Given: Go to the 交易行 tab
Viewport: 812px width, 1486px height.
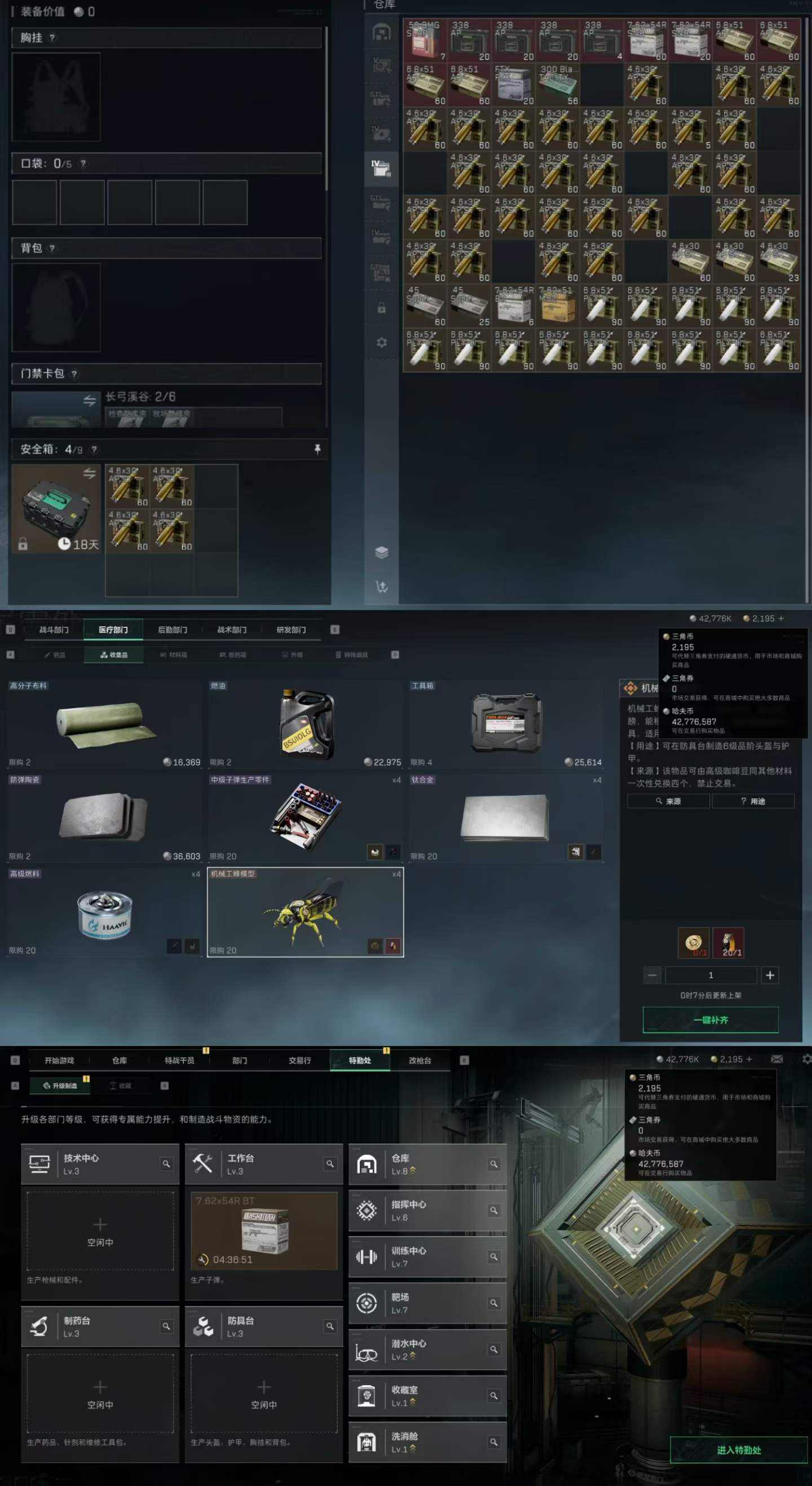Looking at the screenshot, I should pyautogui.click(x=300, y=1060).
